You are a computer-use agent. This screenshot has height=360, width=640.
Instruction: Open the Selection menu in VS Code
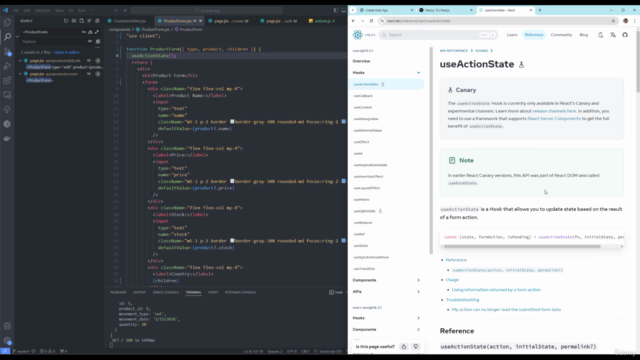[42, 10]
